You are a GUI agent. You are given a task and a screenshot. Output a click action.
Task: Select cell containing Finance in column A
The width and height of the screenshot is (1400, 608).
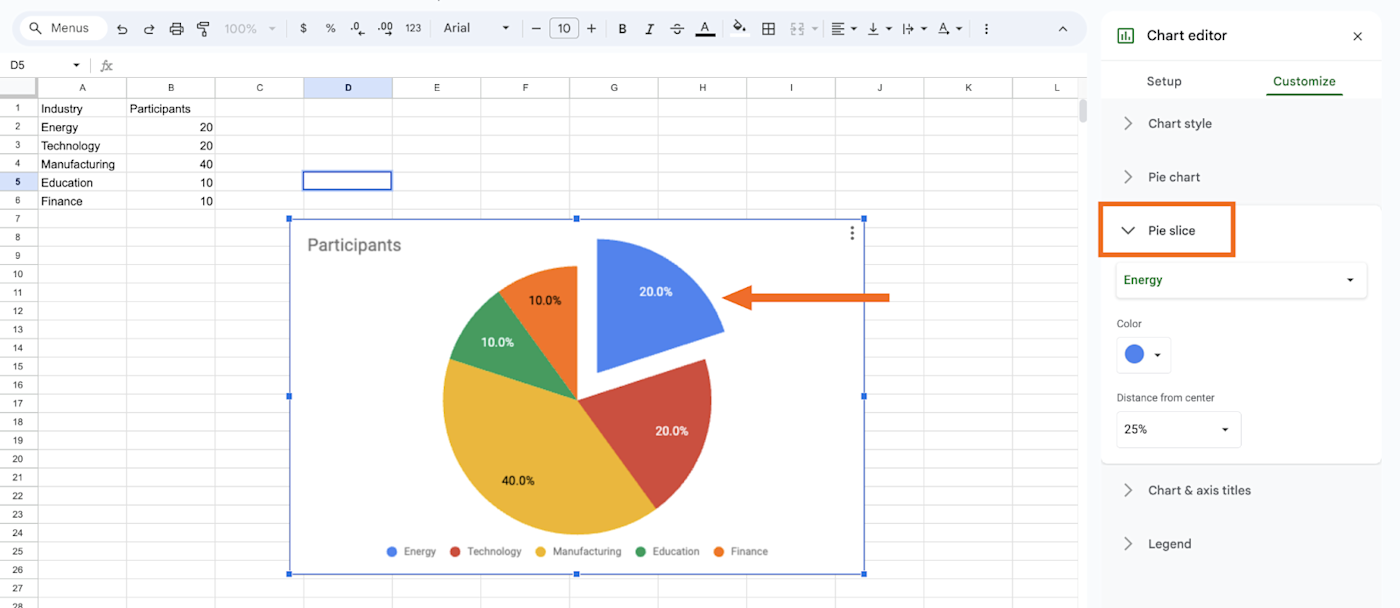pyautogui.click(x=82, y=201)
